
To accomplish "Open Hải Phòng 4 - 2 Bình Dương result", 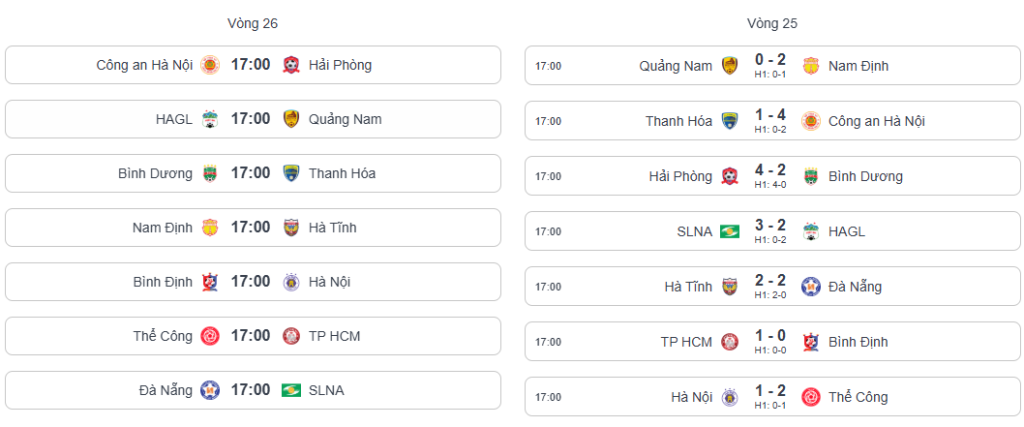I will coord(770,171).
